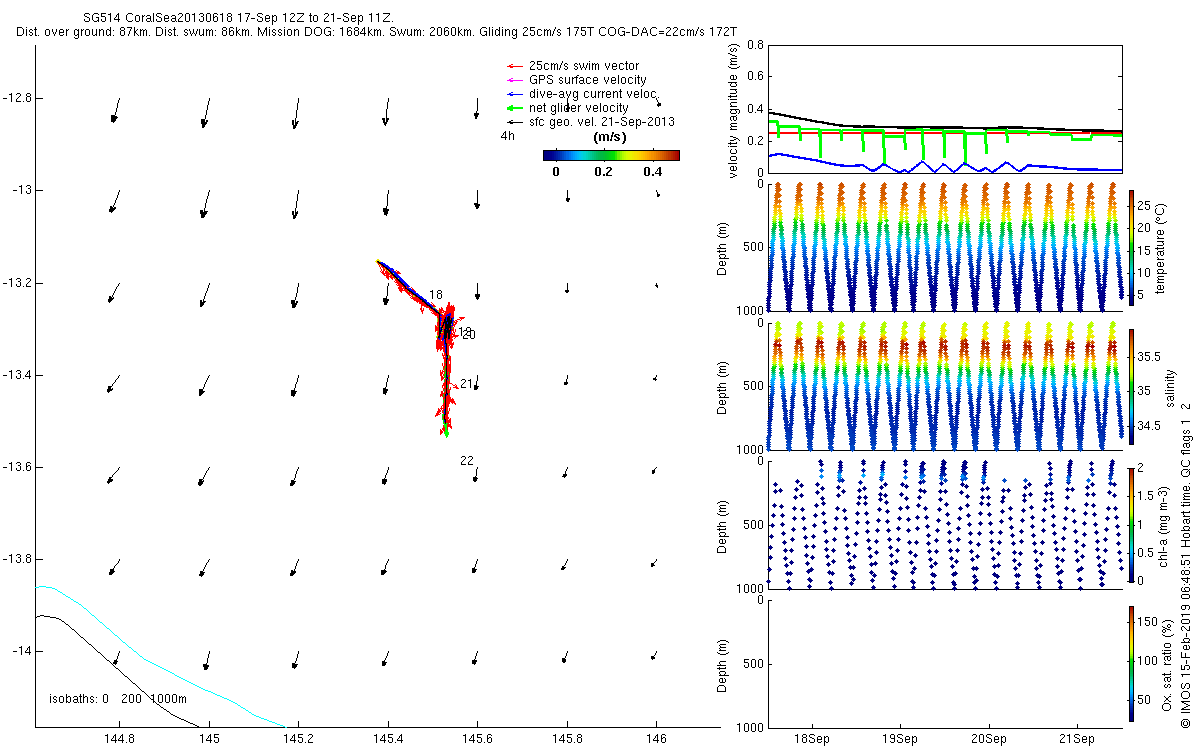Screen dimensions: 1200x750
Task: Click the salinity colorbar
Action: (1132, 385)
